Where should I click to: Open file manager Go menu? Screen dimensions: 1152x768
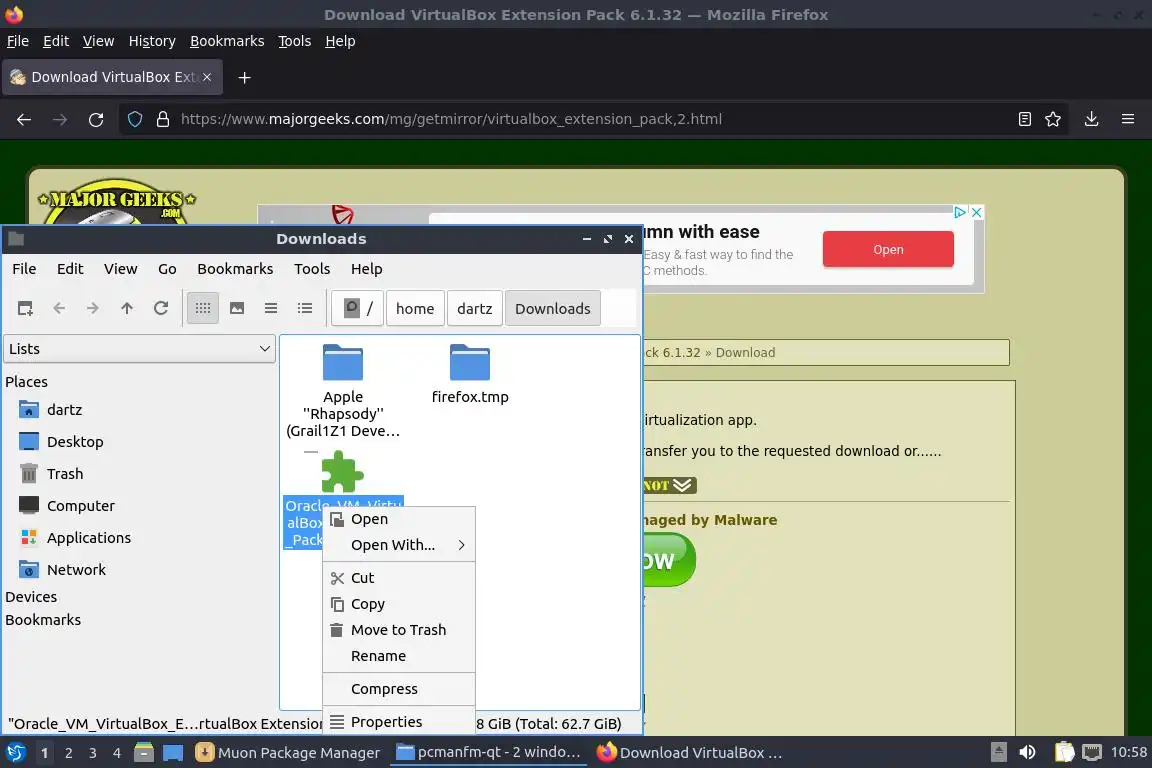click(168, 269)
